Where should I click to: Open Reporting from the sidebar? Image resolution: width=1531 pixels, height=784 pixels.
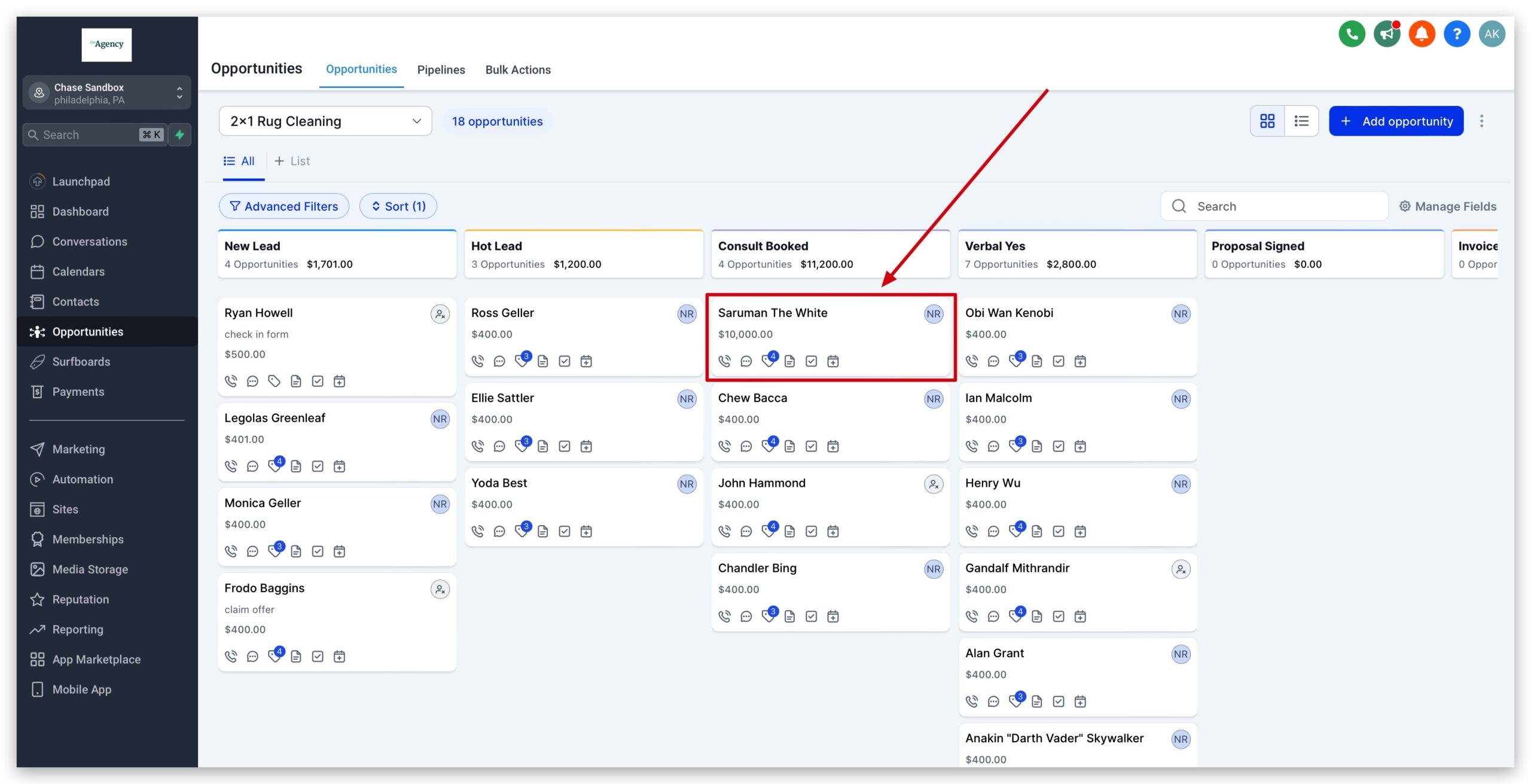coord(78,629)
